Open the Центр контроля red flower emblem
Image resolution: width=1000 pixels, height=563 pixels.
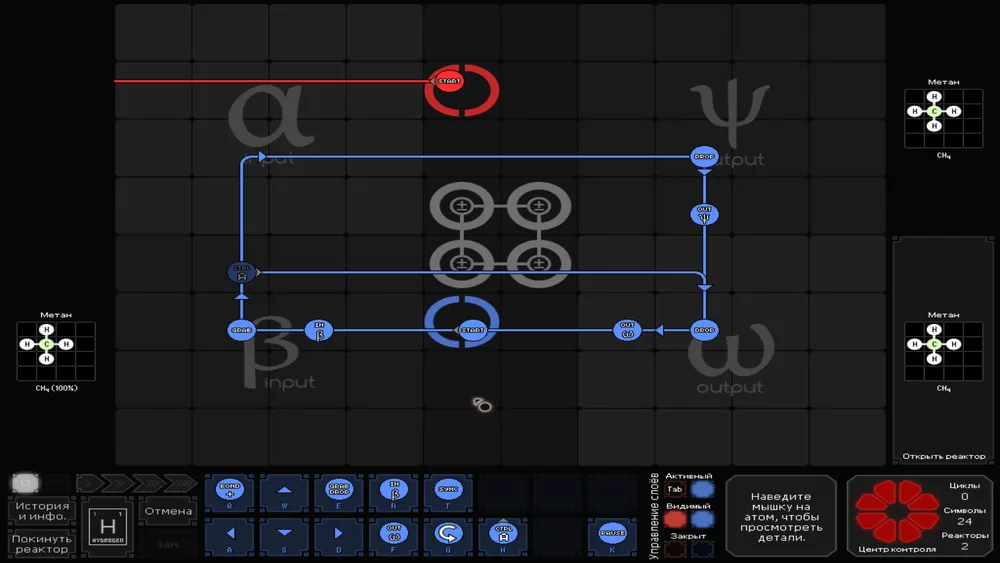897,511
